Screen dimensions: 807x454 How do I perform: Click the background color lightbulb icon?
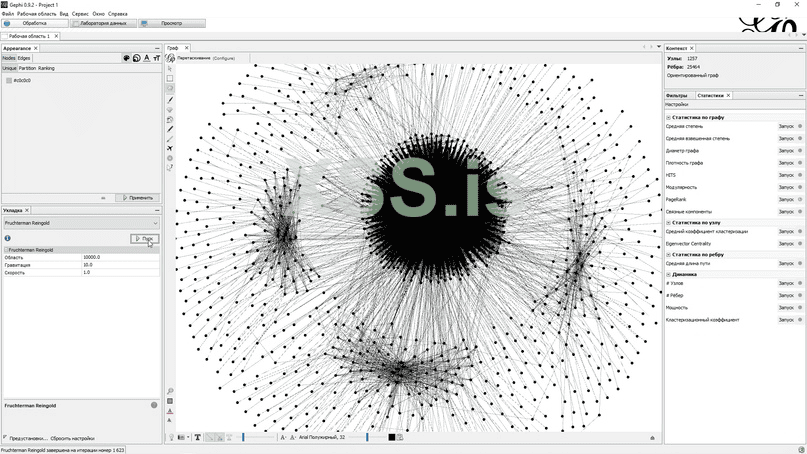click(171, 438)
